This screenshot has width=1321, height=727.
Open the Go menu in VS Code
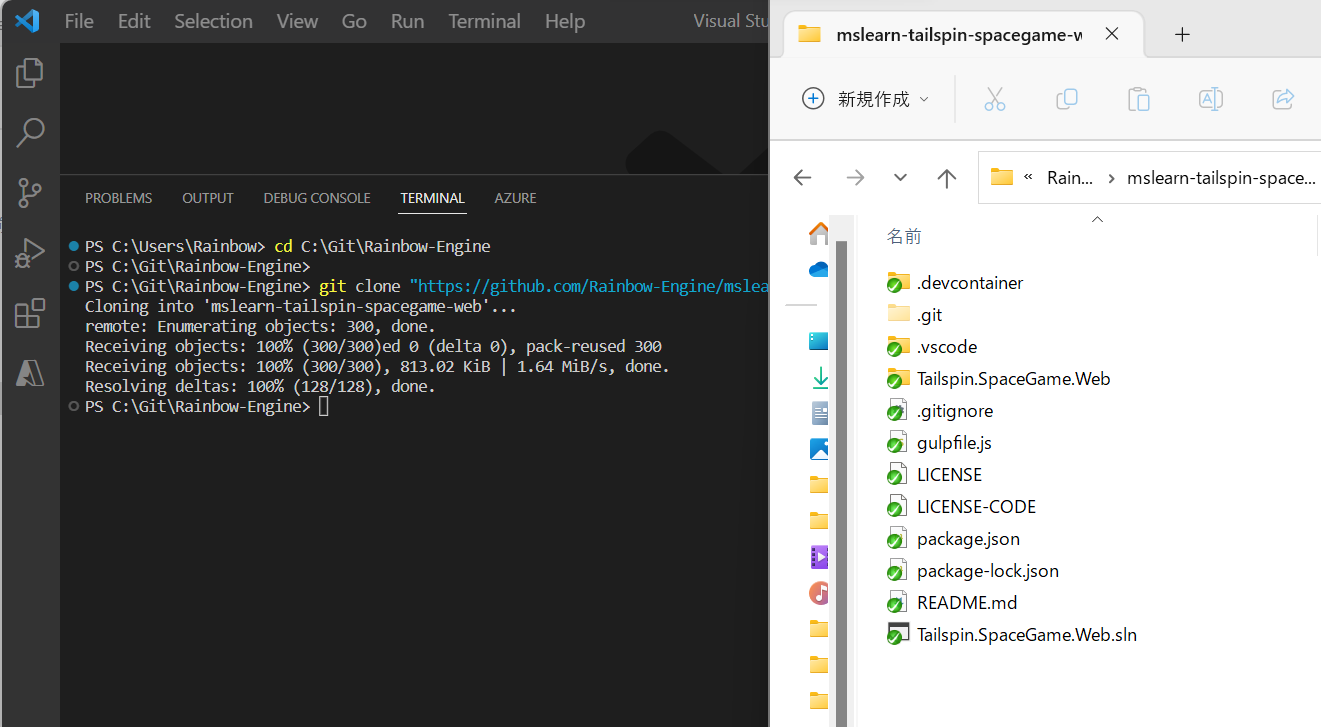354,21
